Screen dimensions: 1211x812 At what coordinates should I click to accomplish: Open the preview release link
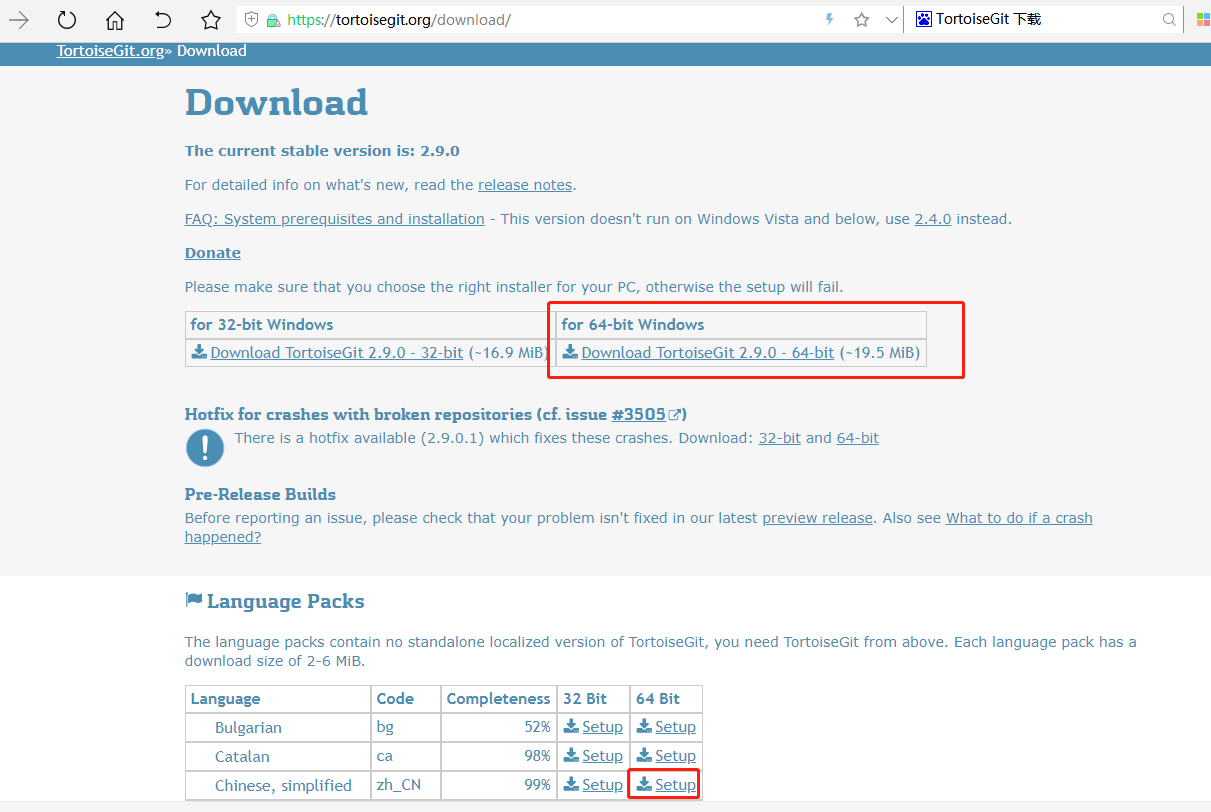(x=818, y=518)
